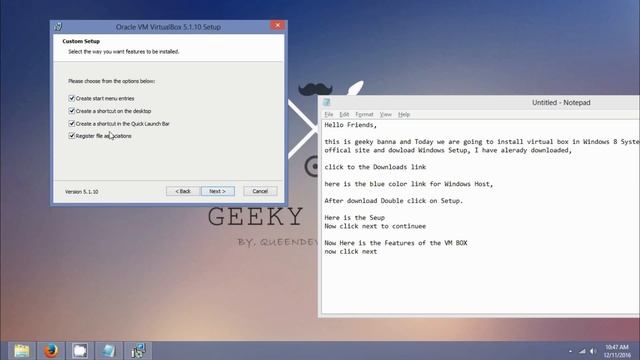Cancel the VirtualBox Setup wizard
The height and width of the screenshot is (360, 640).
(x=260, y=191)
